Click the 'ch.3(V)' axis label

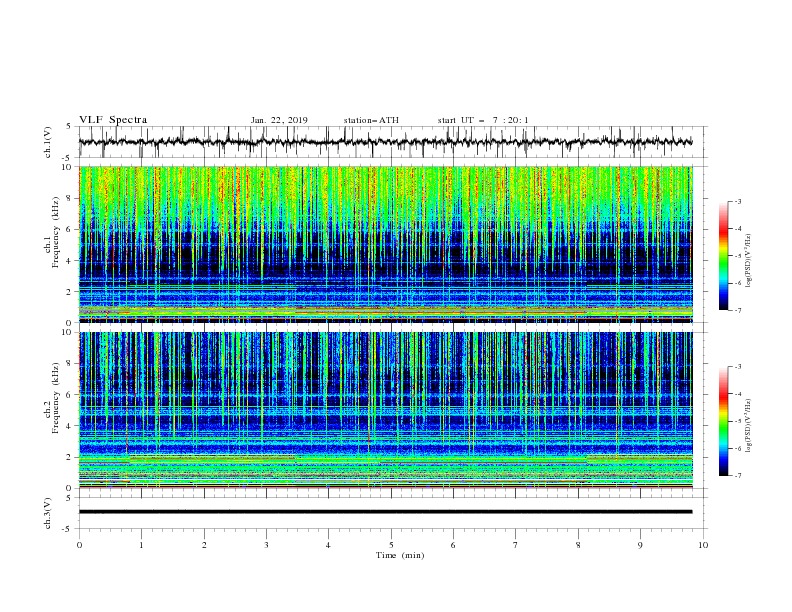[48, 513]
